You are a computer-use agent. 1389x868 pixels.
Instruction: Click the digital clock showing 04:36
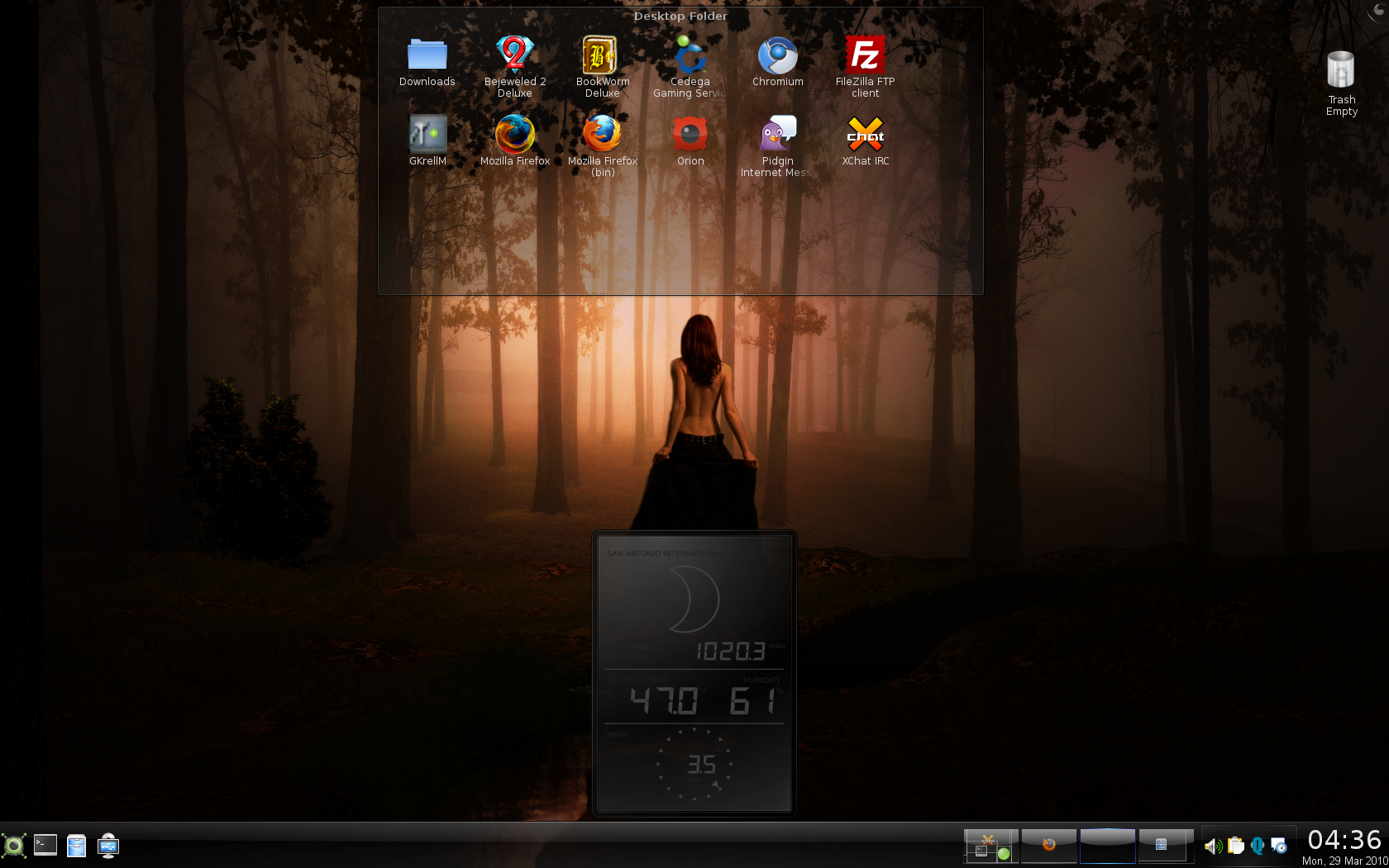(1344, 841)
